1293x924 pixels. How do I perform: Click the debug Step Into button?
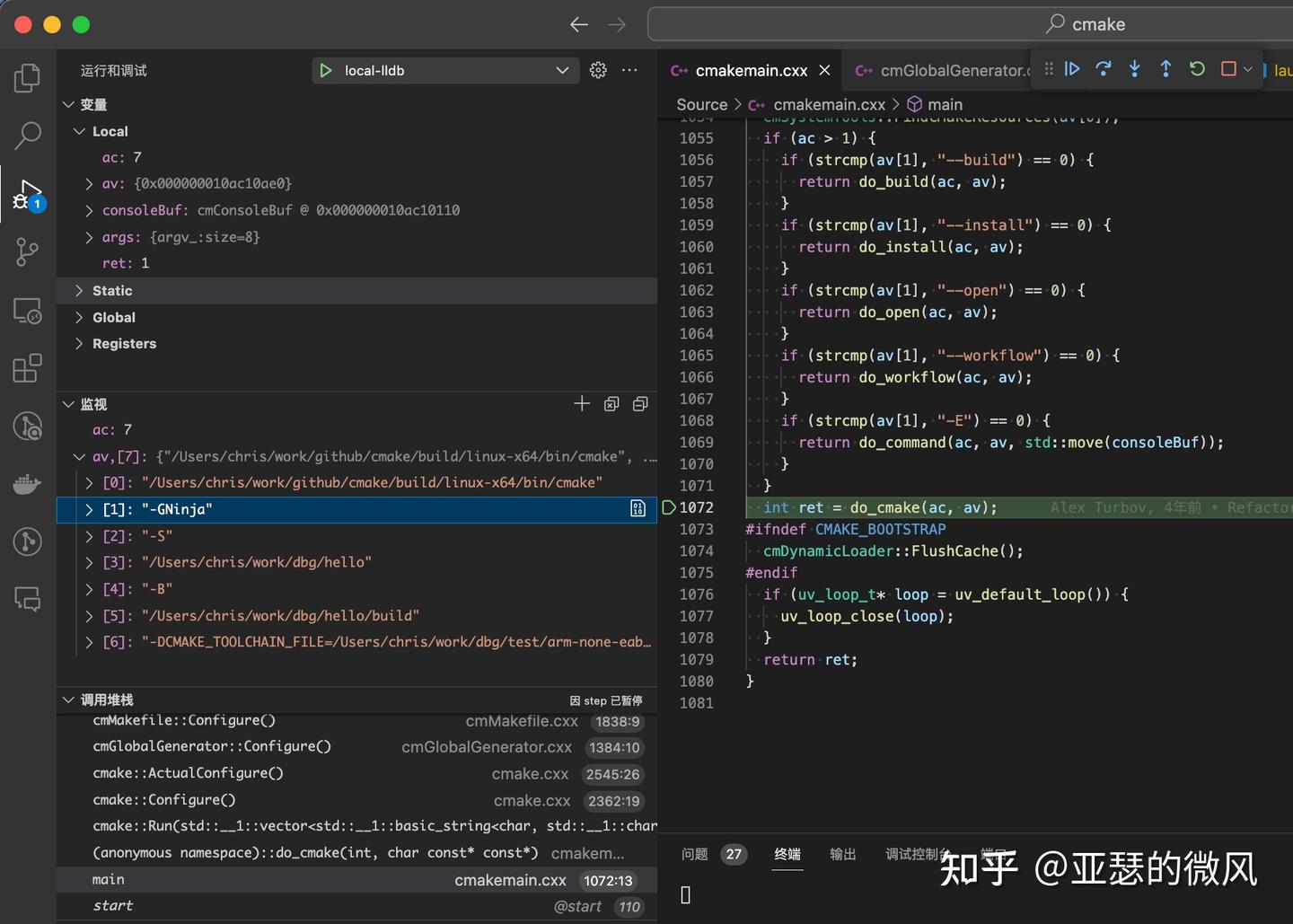point(1135,69)
